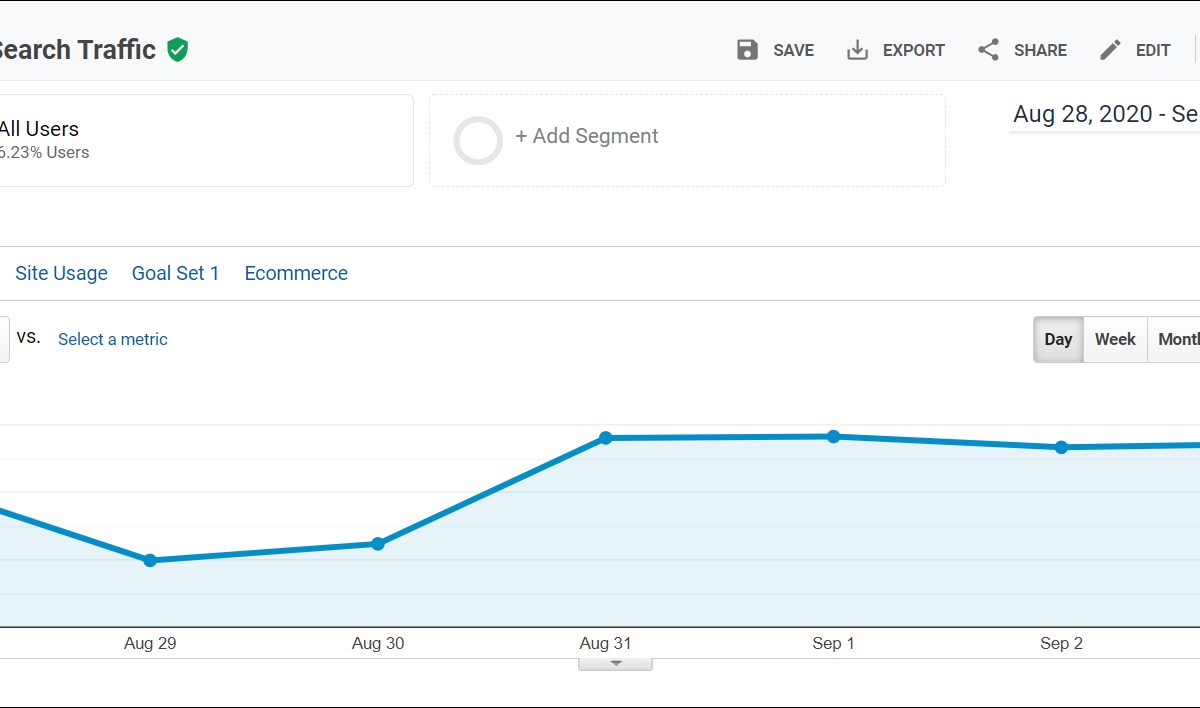Image resolution: width=1200 pixels, height=708 pixels.
Task: Click the Share report icon
Action: pos(988,50)
